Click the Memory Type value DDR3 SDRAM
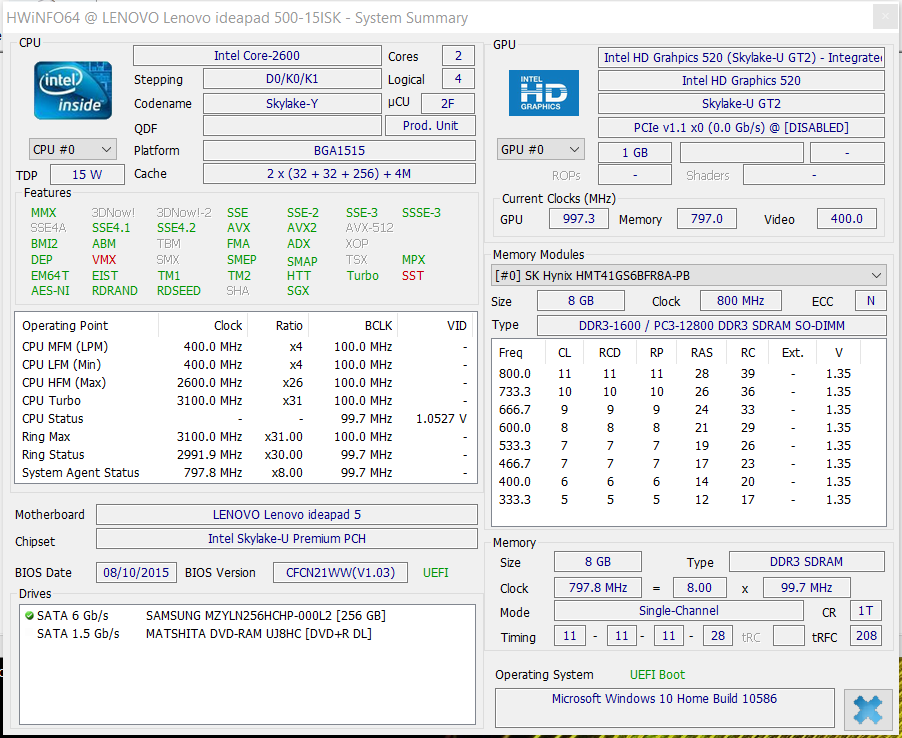The image size is (902, 738). click(807, 562)
